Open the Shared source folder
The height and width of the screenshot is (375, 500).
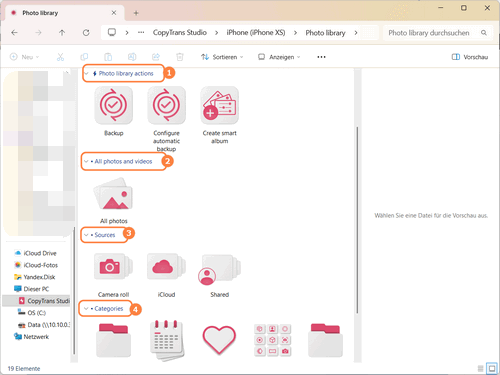219,269
